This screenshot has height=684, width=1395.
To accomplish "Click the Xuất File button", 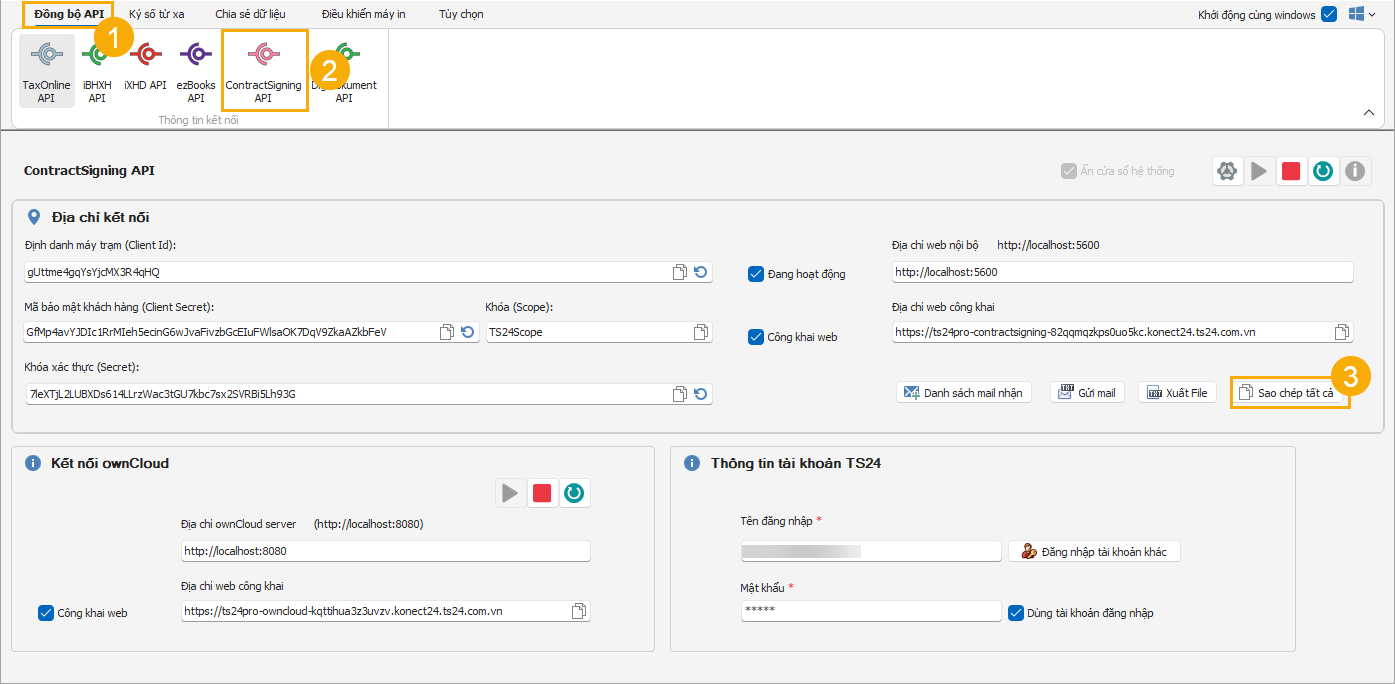I will pyautogui.click(x=1177, y=393).
